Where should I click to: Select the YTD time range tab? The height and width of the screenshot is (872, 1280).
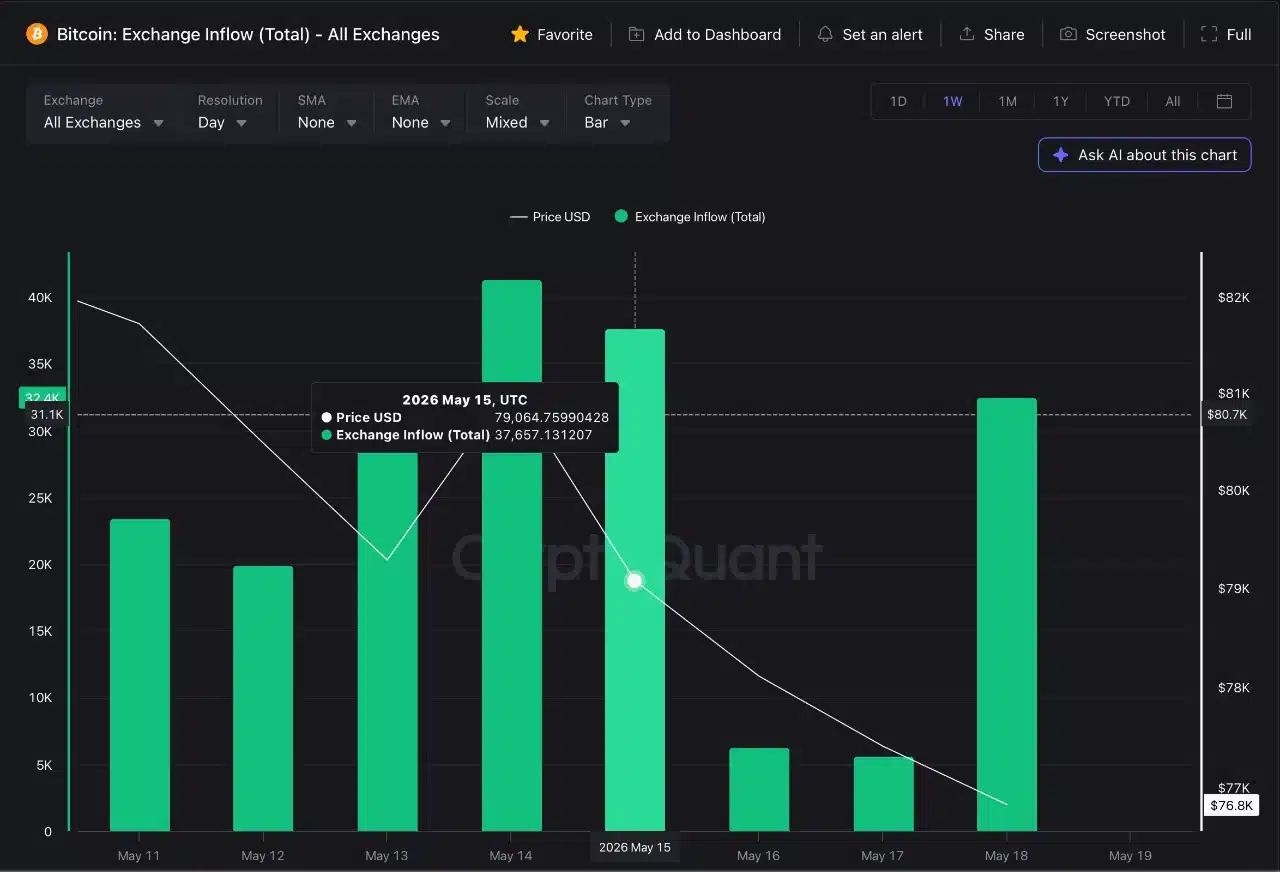[1117, 101]
